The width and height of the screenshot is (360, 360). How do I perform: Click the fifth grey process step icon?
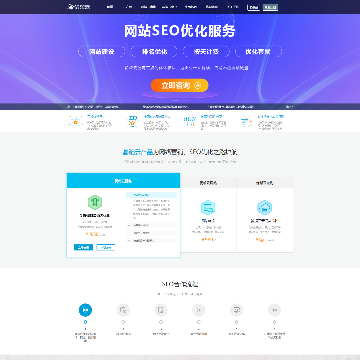pos(236,310)
